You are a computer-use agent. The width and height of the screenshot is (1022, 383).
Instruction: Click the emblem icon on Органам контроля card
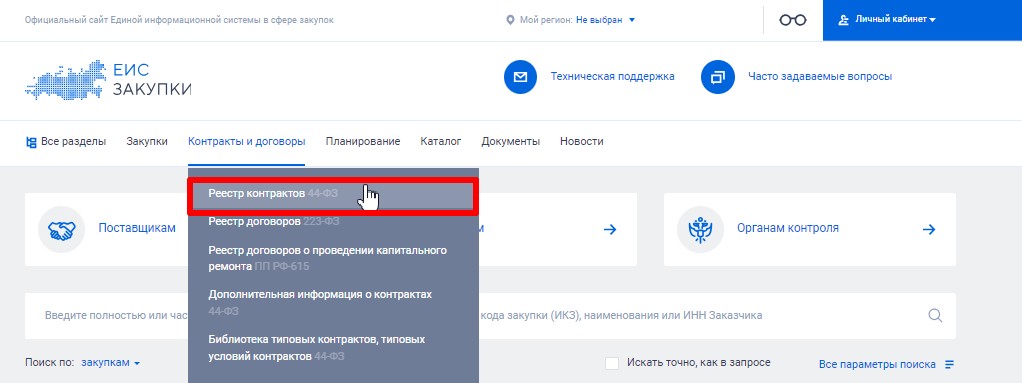(x=701, y=229)
